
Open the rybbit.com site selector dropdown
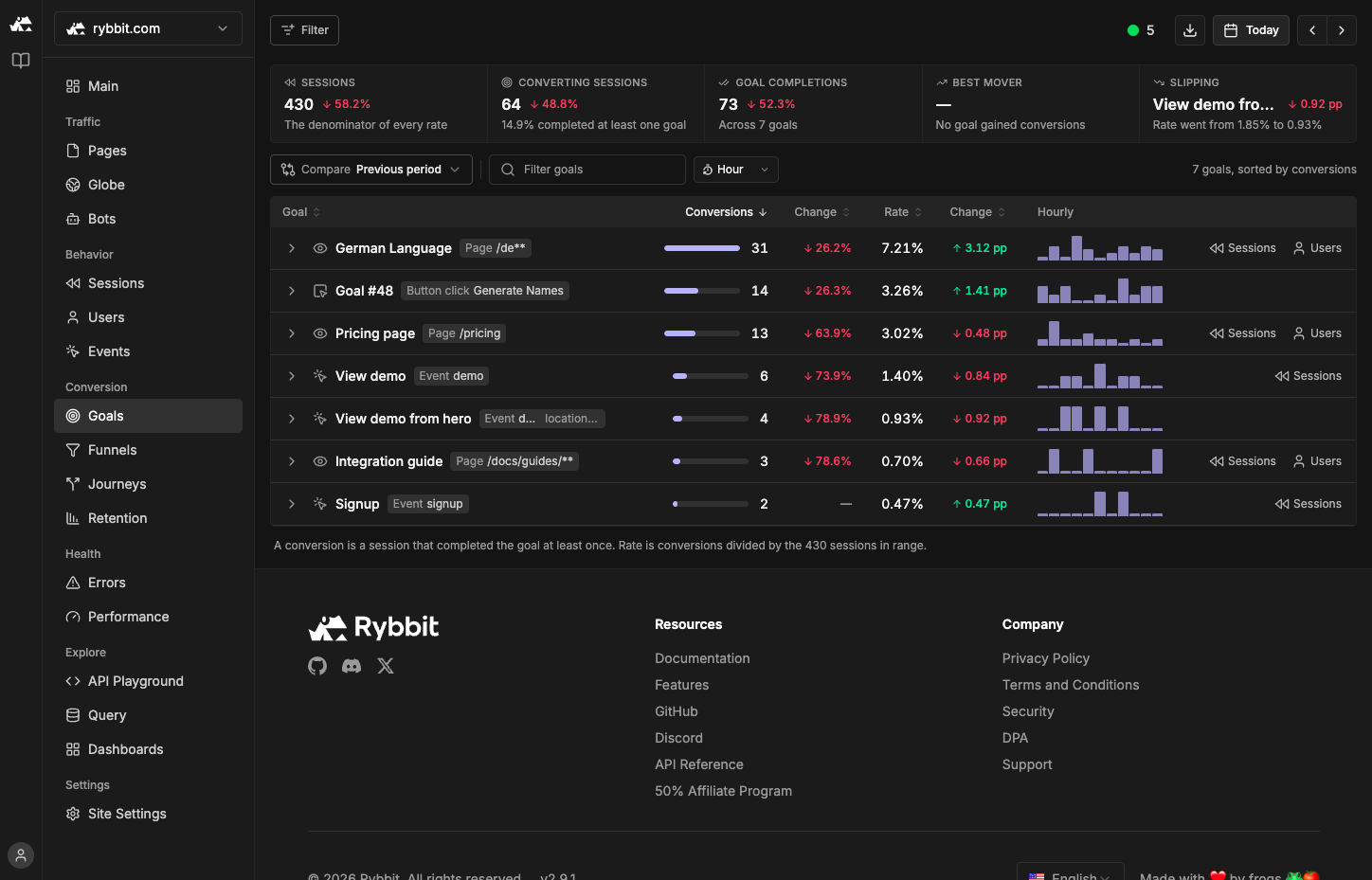coord(148,28)
